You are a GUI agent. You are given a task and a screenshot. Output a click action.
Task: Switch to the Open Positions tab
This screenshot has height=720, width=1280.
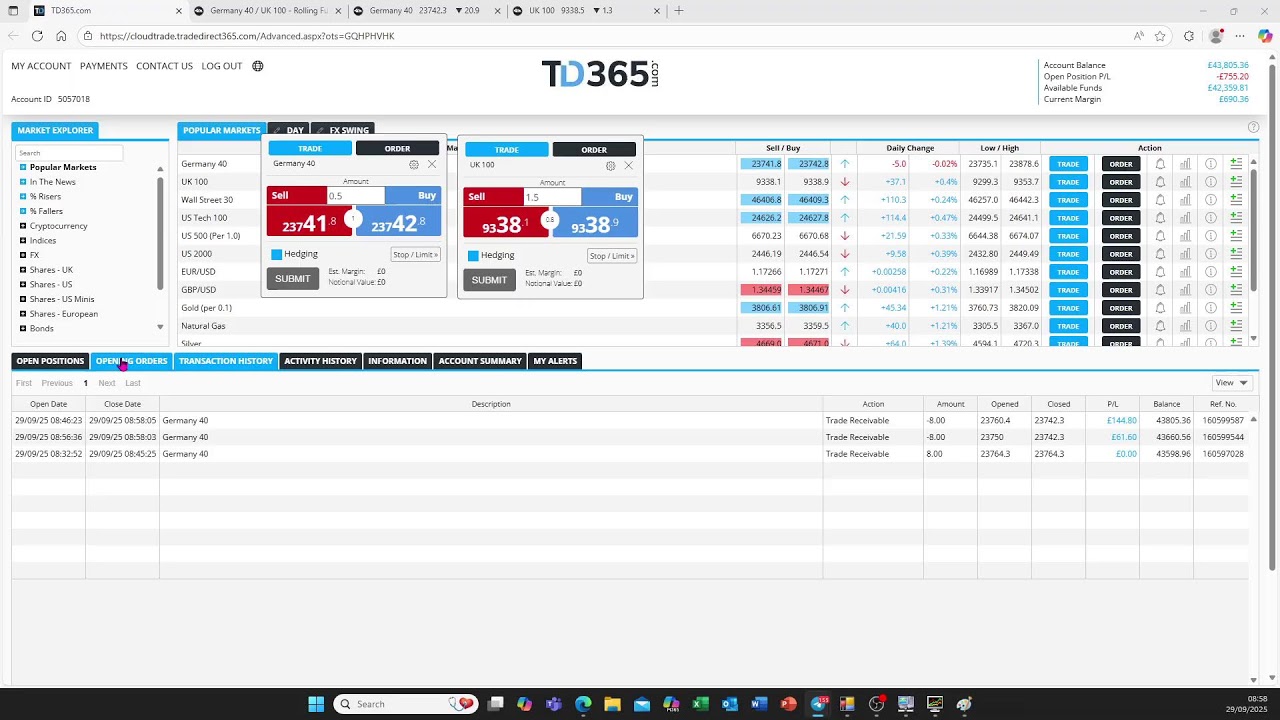click(50, 361)
